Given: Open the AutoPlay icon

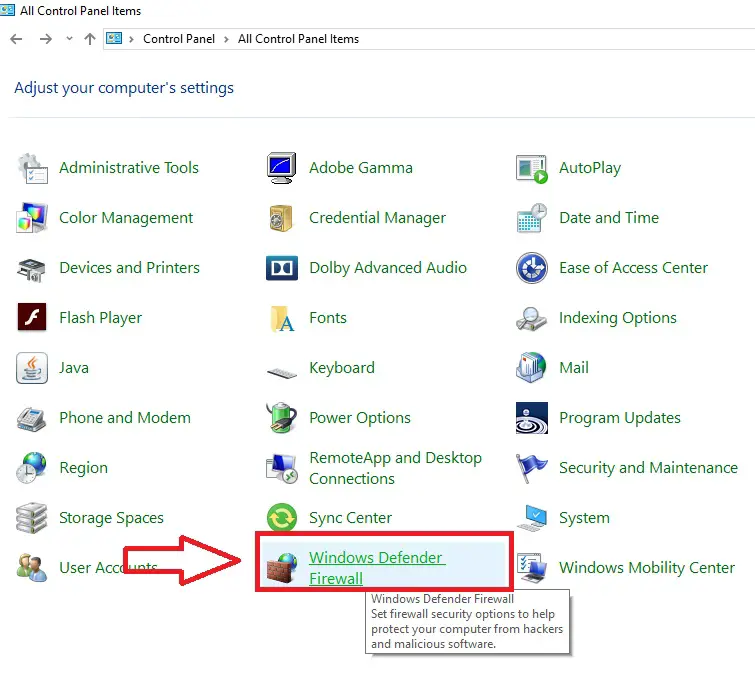Looking at the screenshot, I should click(x=532, y=168).
